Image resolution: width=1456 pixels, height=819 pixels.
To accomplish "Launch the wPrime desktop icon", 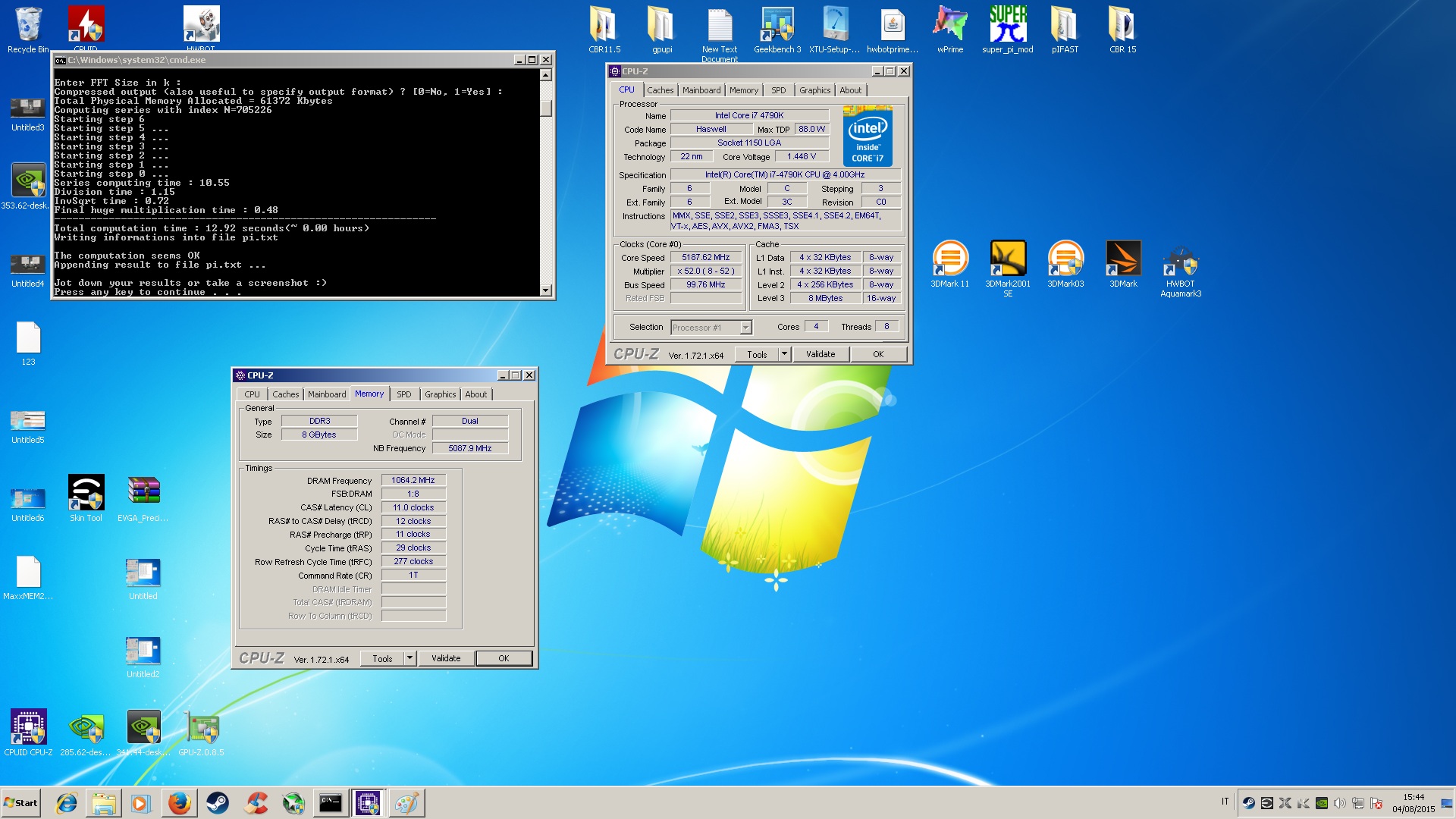I will [950, 30].
